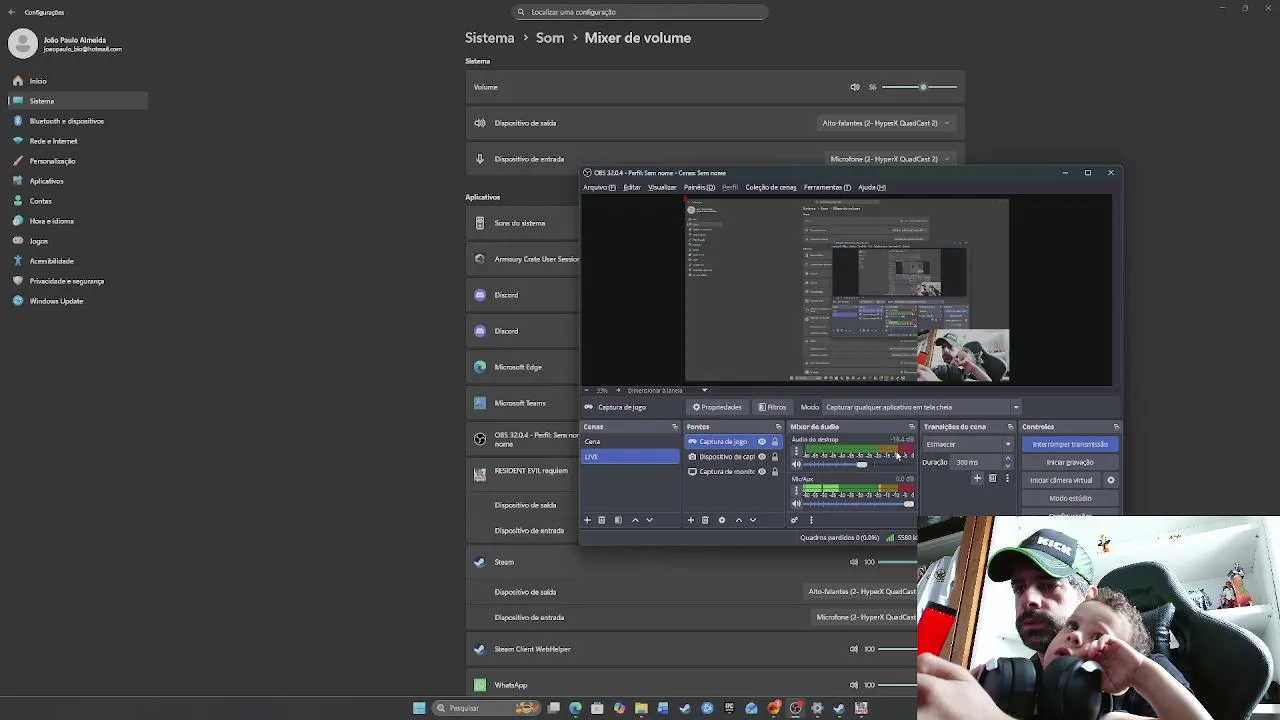Click Iniciar câmera virtual button
1280x720 pixels.
1061,480
